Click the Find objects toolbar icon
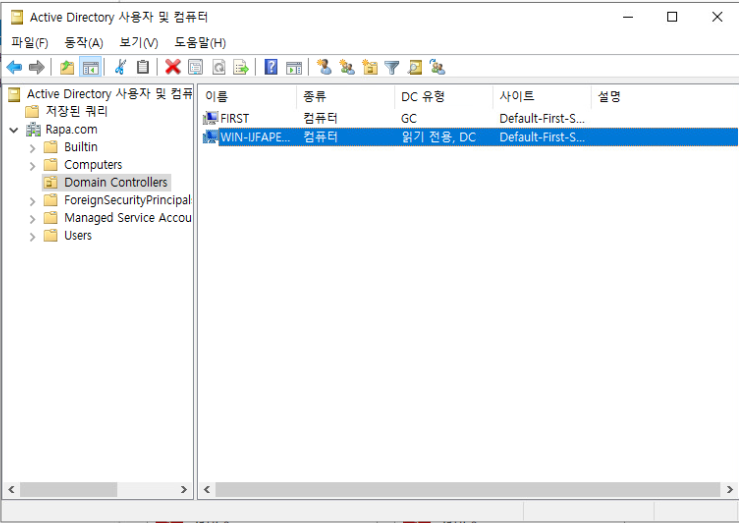This screenshot has height=523, width=739. 415,67
